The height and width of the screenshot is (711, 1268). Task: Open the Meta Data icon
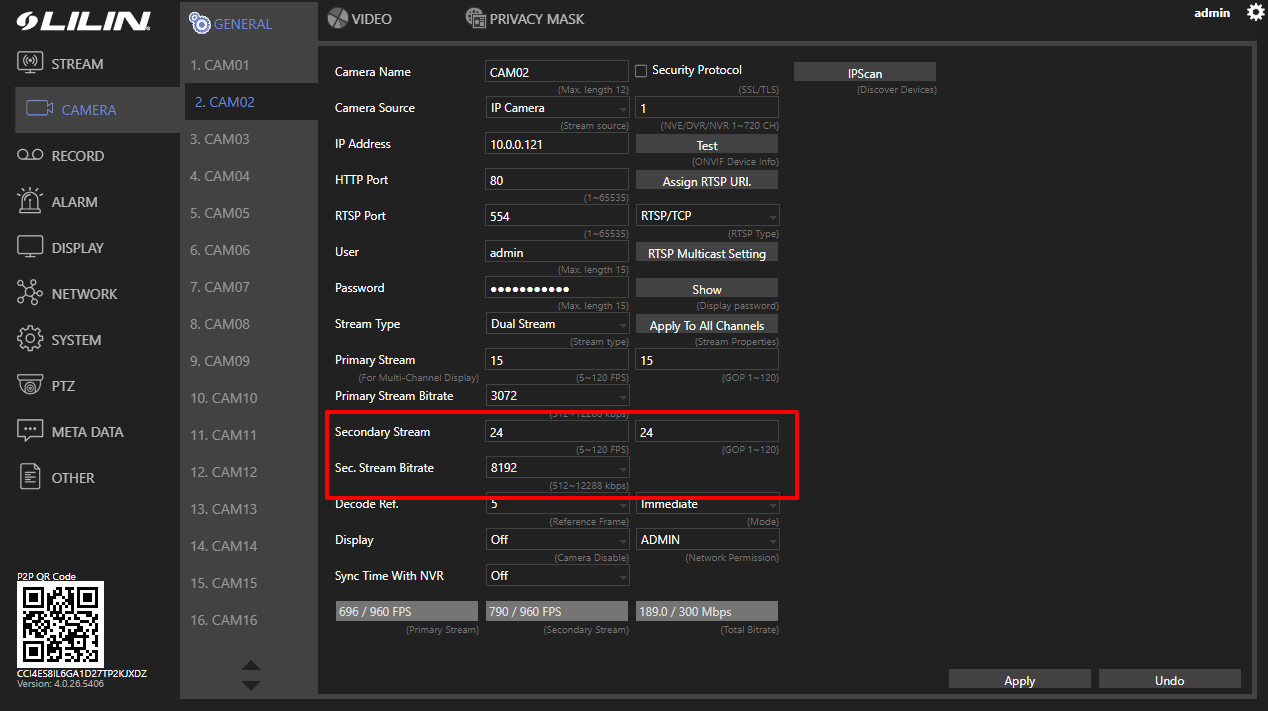tap(31, 431)
